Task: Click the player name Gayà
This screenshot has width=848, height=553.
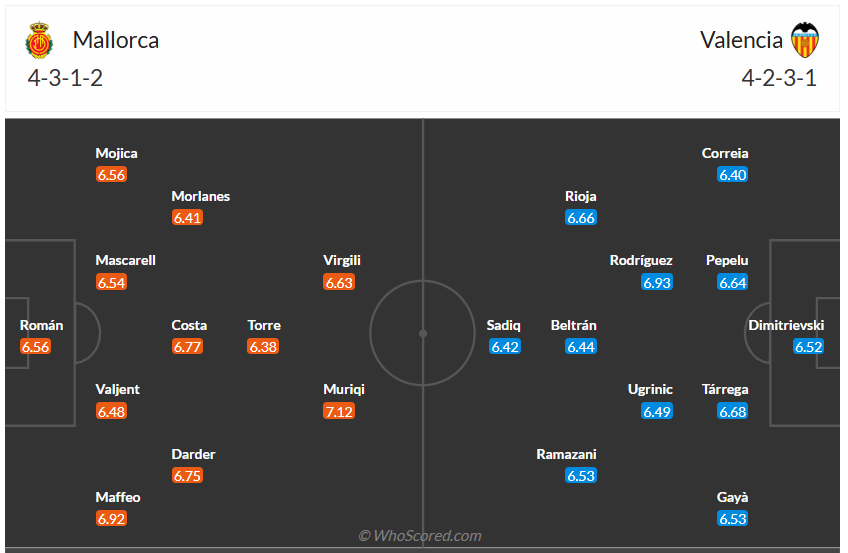Action: pyautogui.click(x=732, y=497)
